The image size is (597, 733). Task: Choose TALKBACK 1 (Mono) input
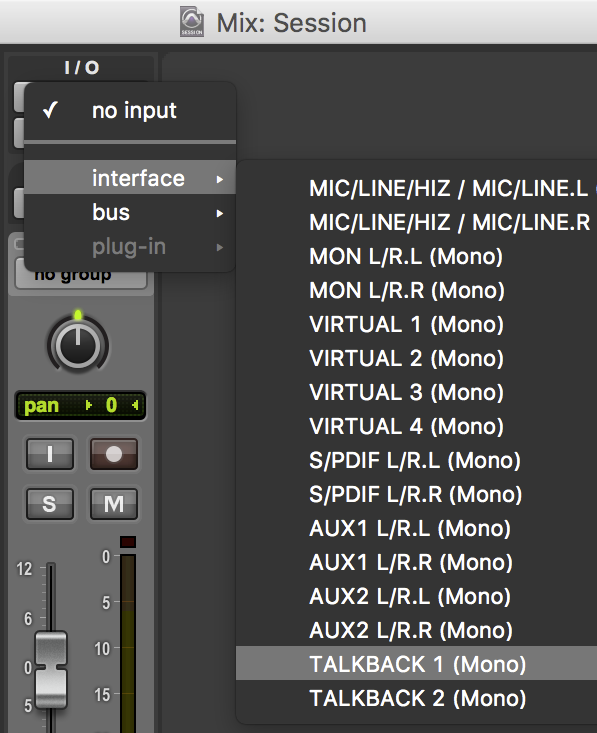(x=417, y=664)
